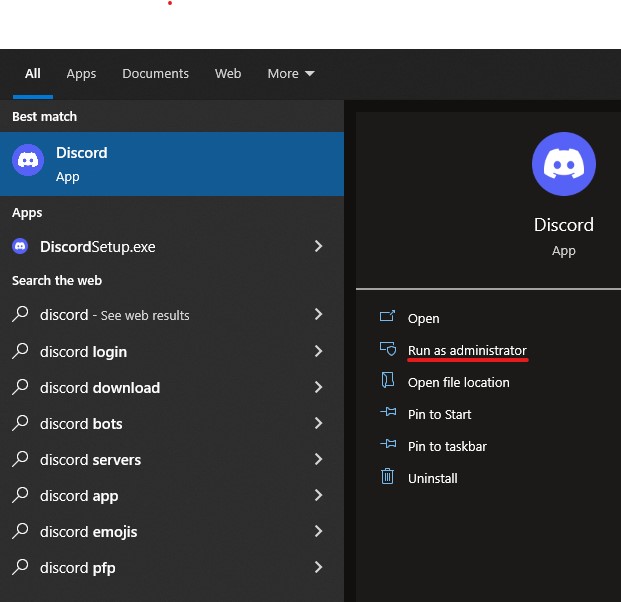Switch to the All search tab
Image resolution: width=621 pixels, height=602 pixels.
(x=32, y=74)
